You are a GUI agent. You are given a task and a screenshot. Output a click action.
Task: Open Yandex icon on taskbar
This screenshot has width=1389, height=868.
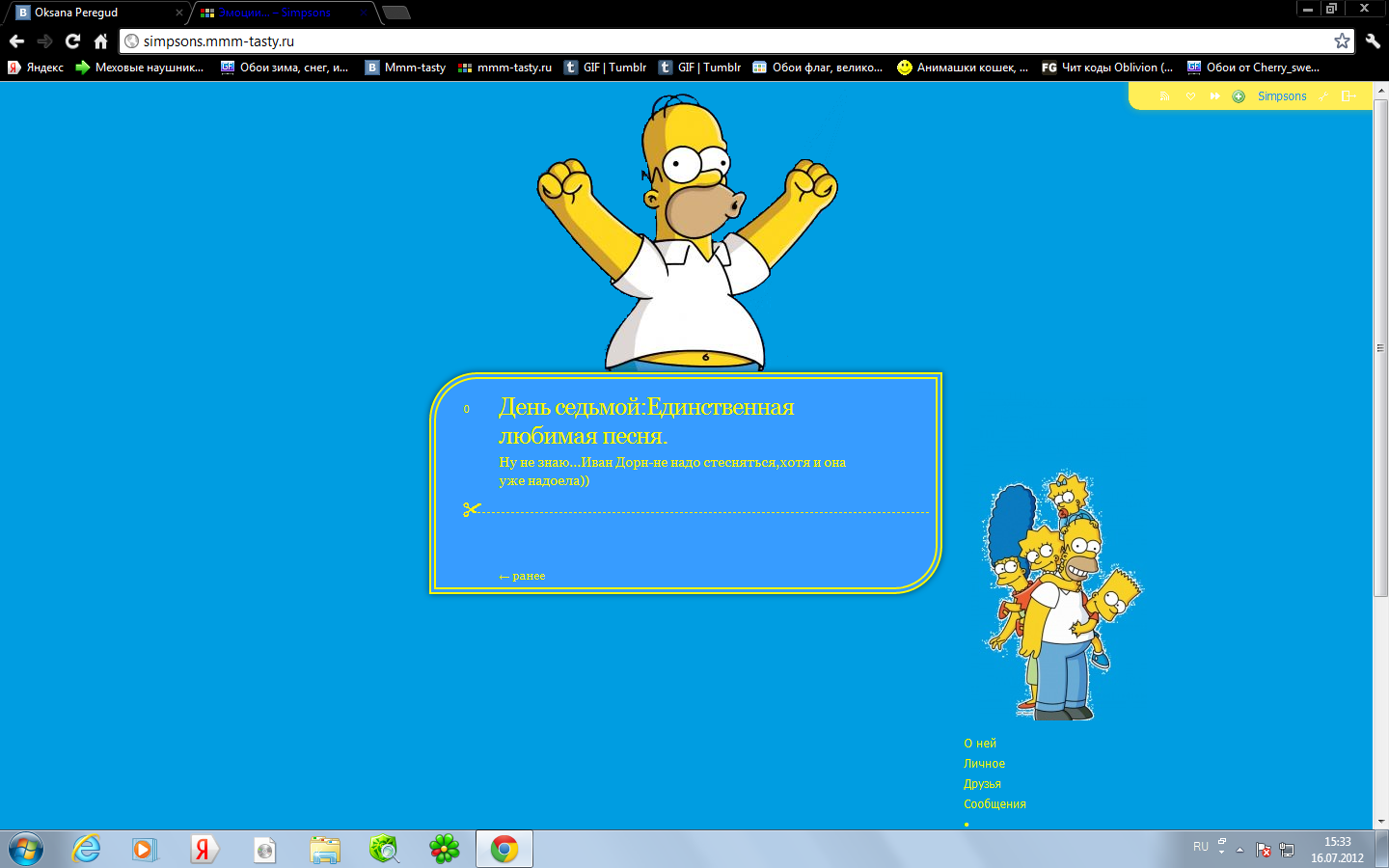coord(204,850)
